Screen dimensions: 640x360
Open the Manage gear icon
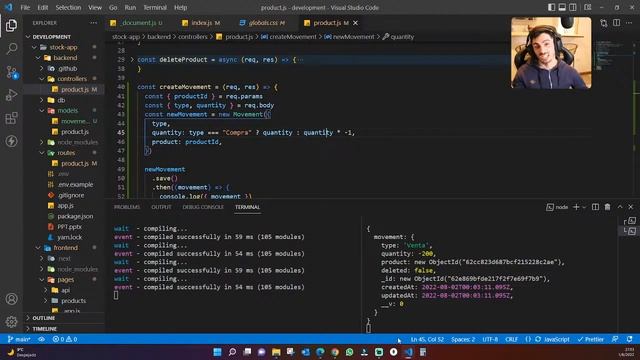11,322
